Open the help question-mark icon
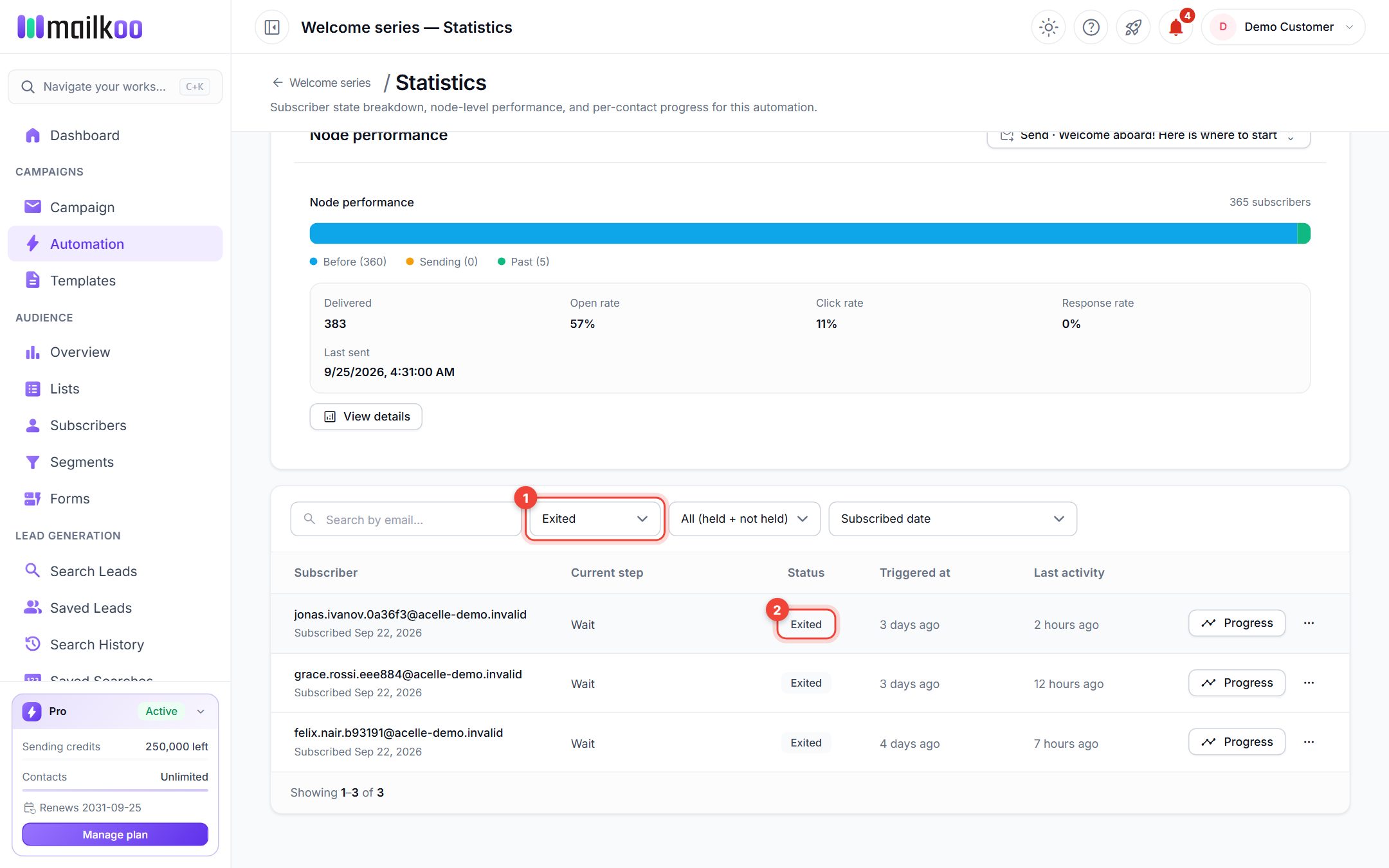Image resolution: width=1389 pixels, height=868 pixels. coord(1091,27)
